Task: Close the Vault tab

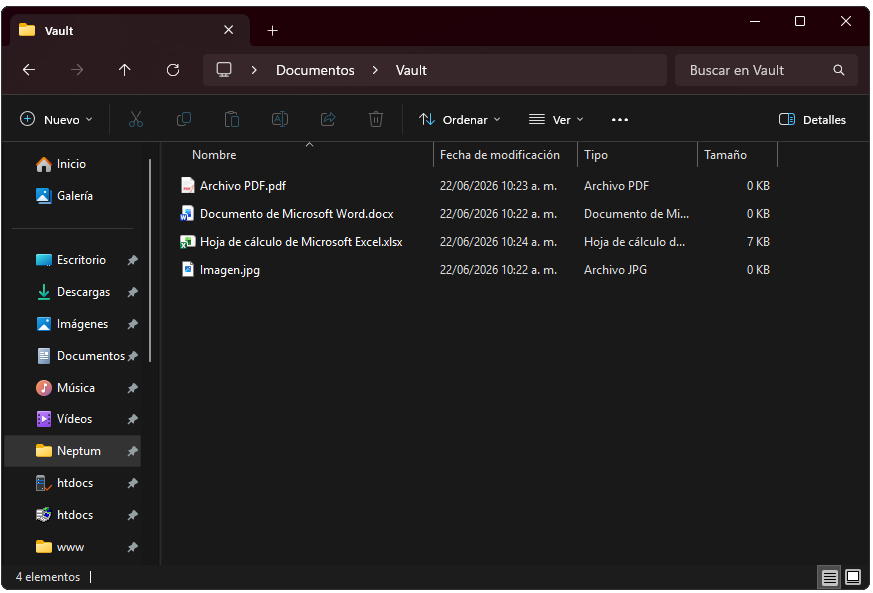Action: [x=228, y=30]
